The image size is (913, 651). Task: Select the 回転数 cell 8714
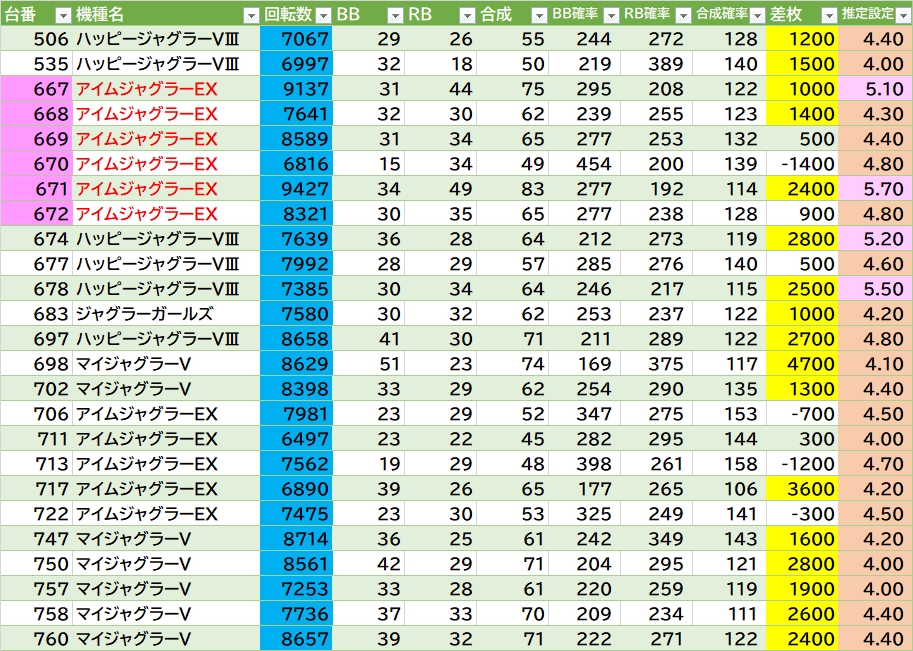click(x=296, y=539)
